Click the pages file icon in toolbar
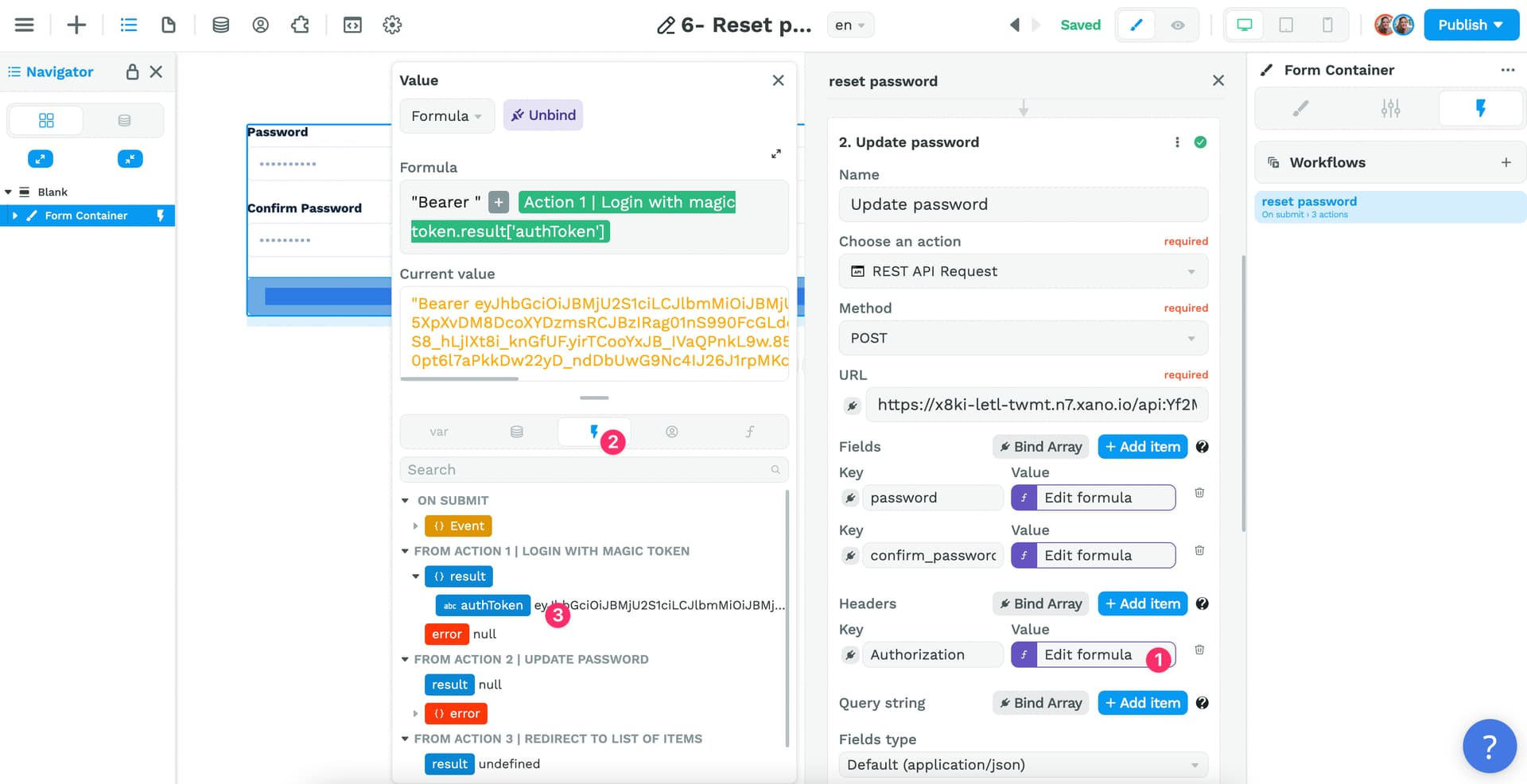Image resolution: width=1527 pixels, height=784 pixels. point(169,25)
